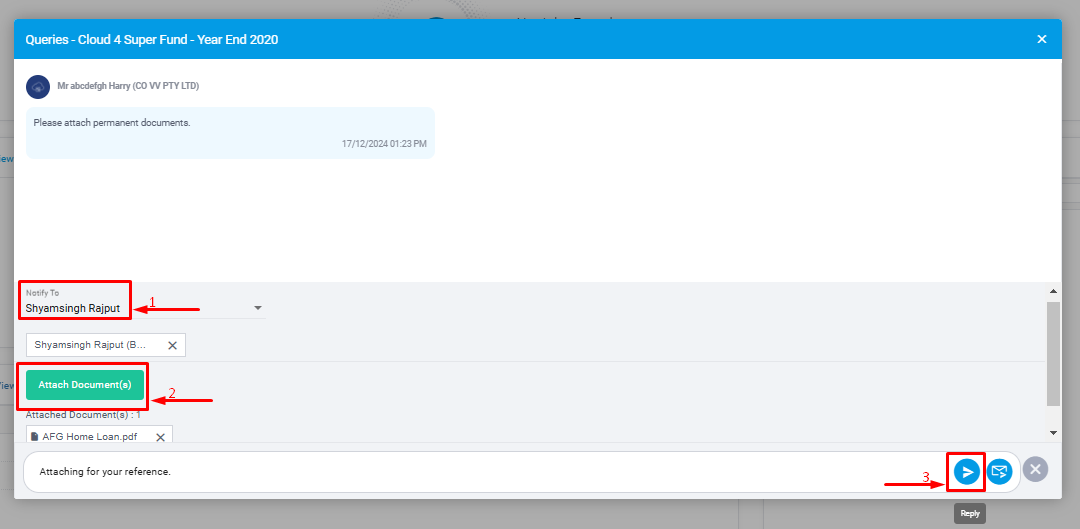Click the PDF file icon for AFG Home Loan
The image size is (1080, 529).
pyautogui.click(x=34, y=437)
